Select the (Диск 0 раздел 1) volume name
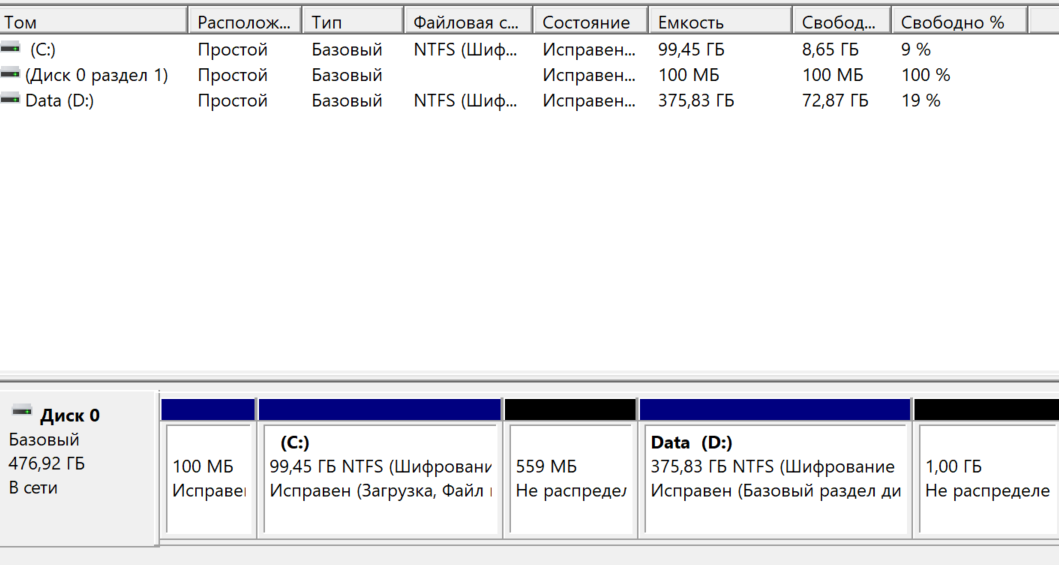Image resolution: width=1059 pixels, height=565 pixels. coord(97,75)
